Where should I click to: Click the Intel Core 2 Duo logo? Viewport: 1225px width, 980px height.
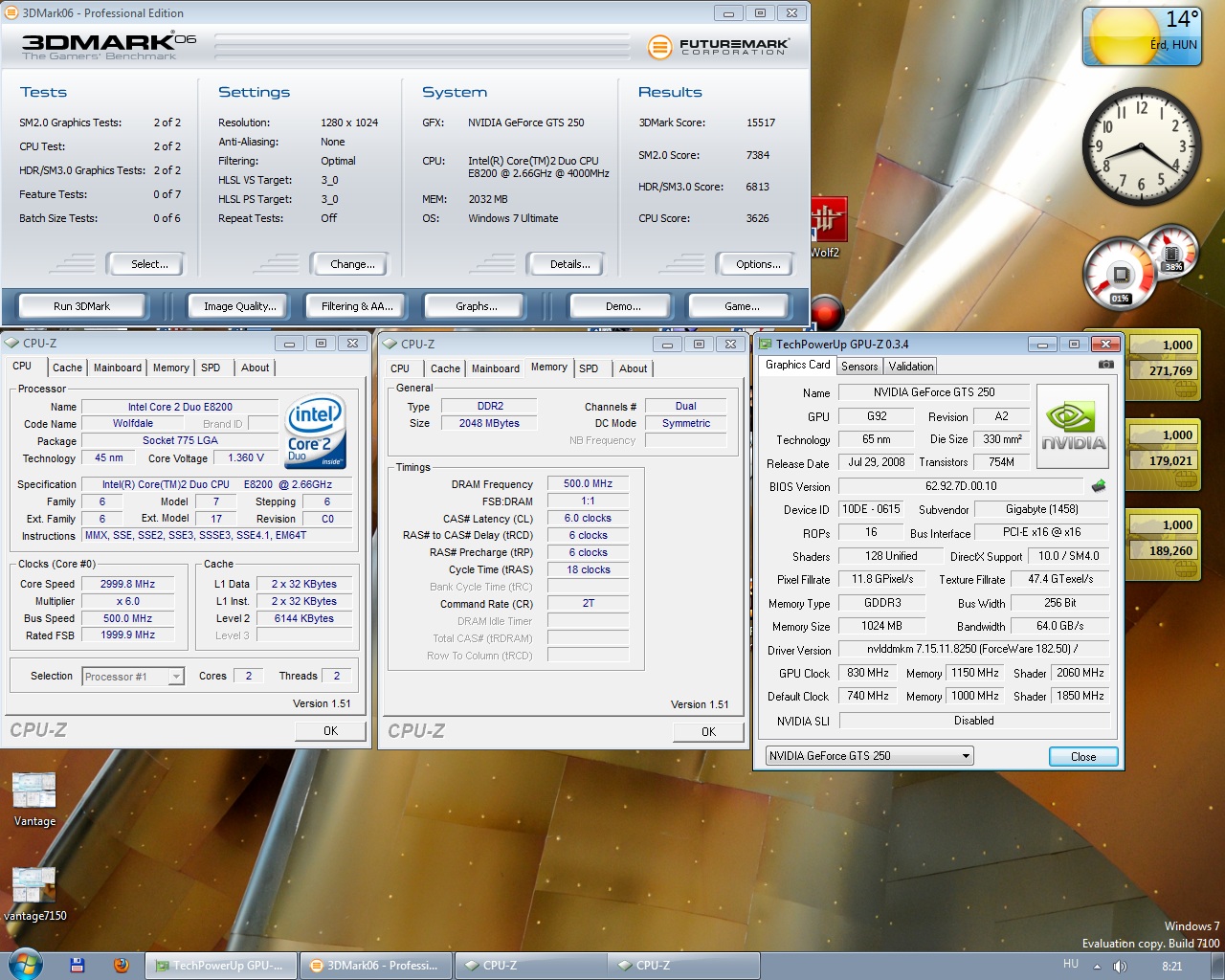coord(317,432)
